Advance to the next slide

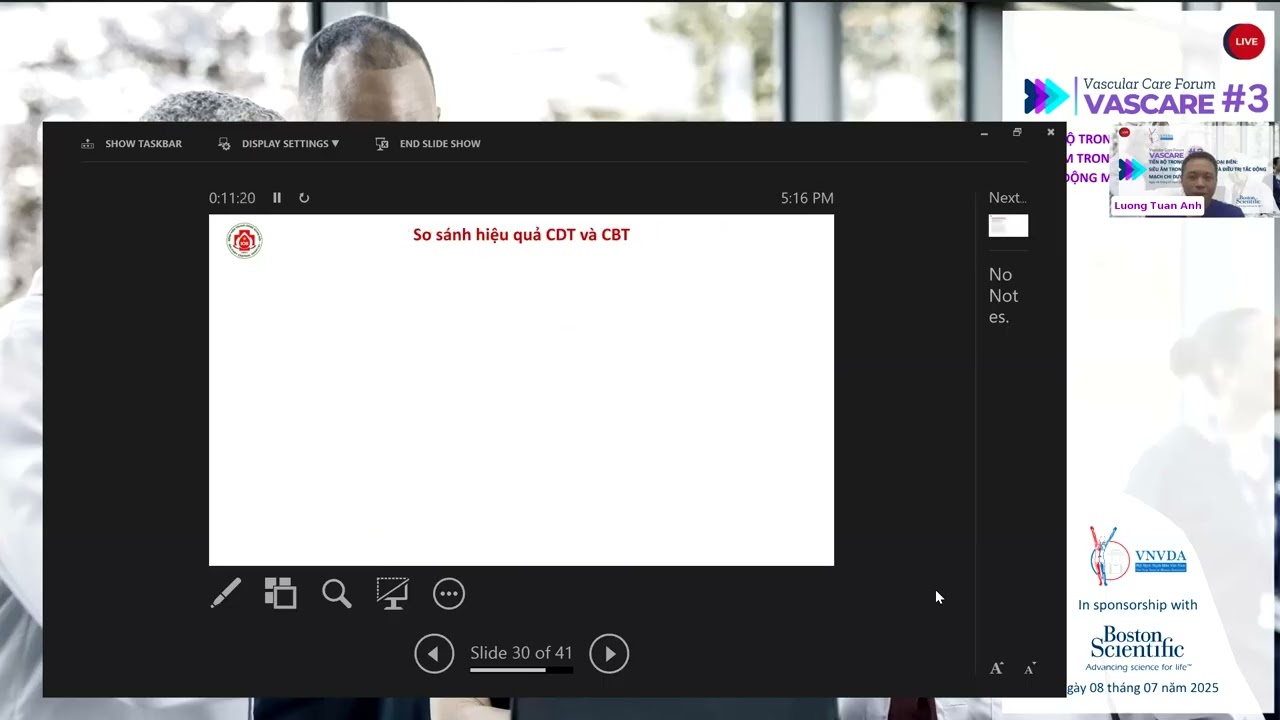pyautogui.click(x=609, y=654)
